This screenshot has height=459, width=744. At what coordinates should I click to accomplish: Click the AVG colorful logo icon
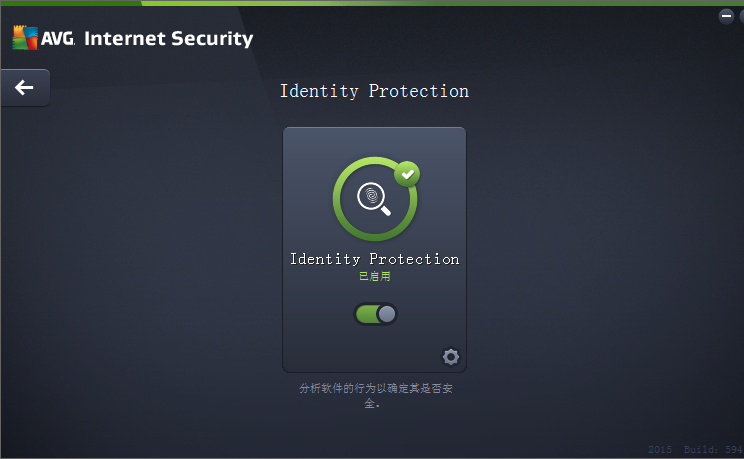(x=25, y=37)
